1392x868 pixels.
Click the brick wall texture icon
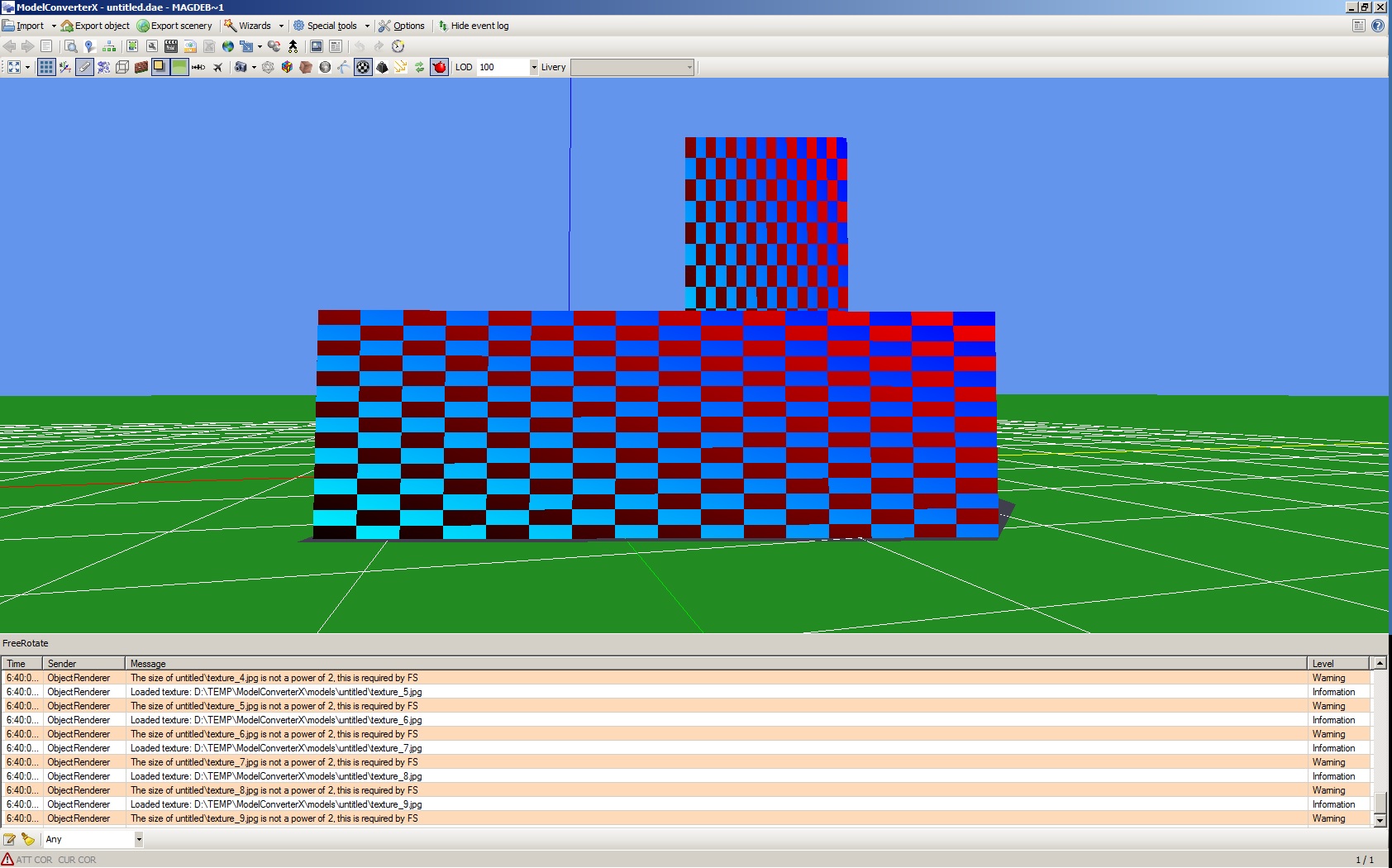pos(141,68)
